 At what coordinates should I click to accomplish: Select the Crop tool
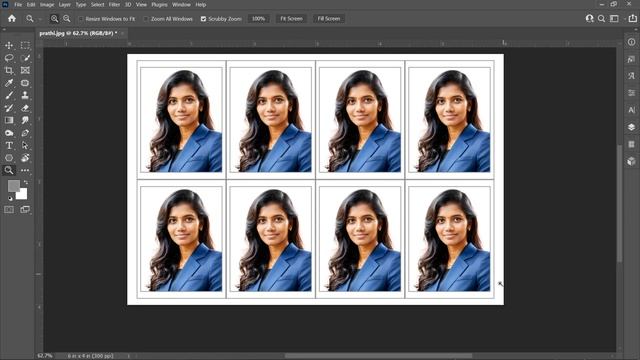point(9,70)
